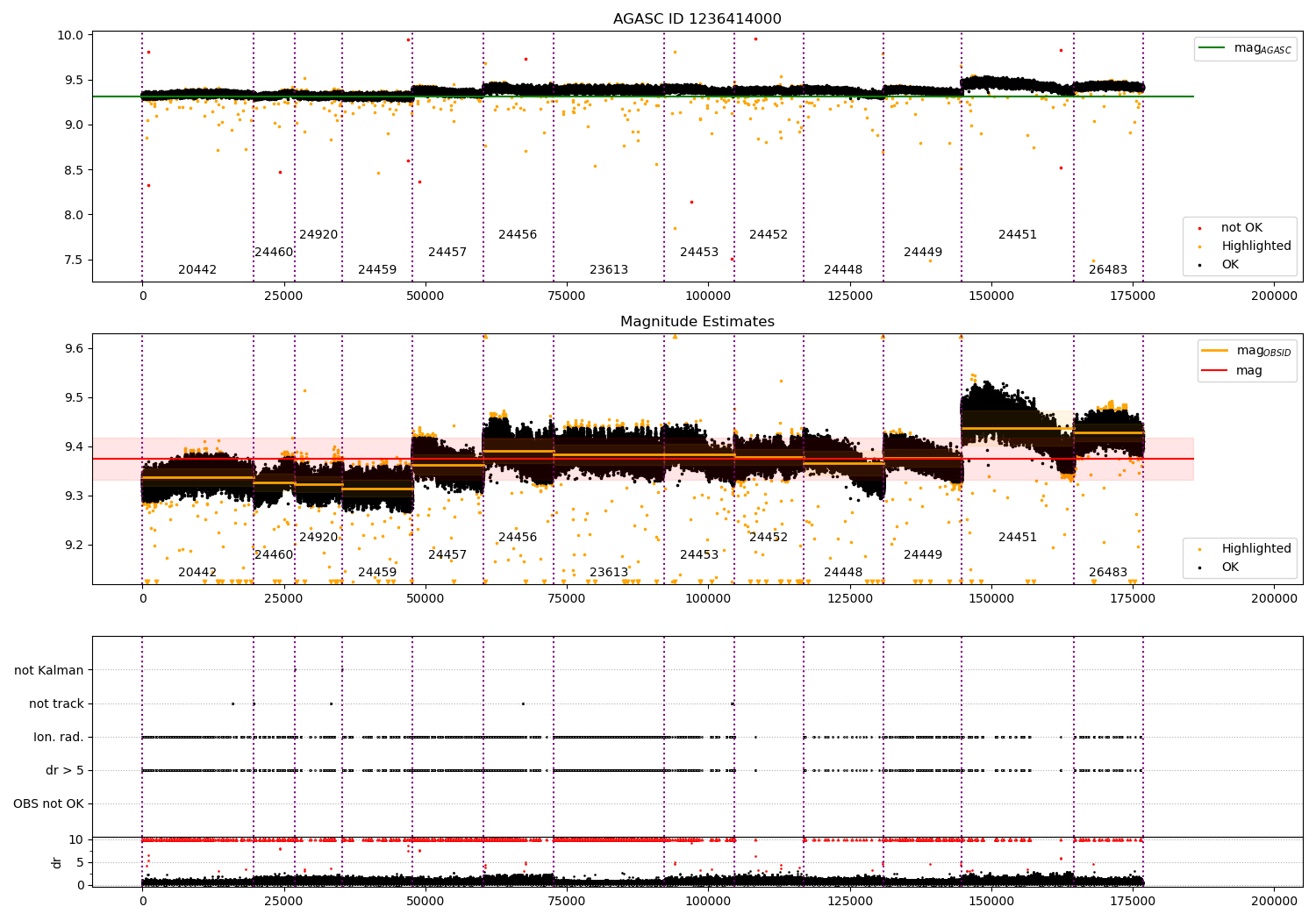
Task: Click OBSID label 23613 in Magnitude Estimates plot
Action: point(609,573)
